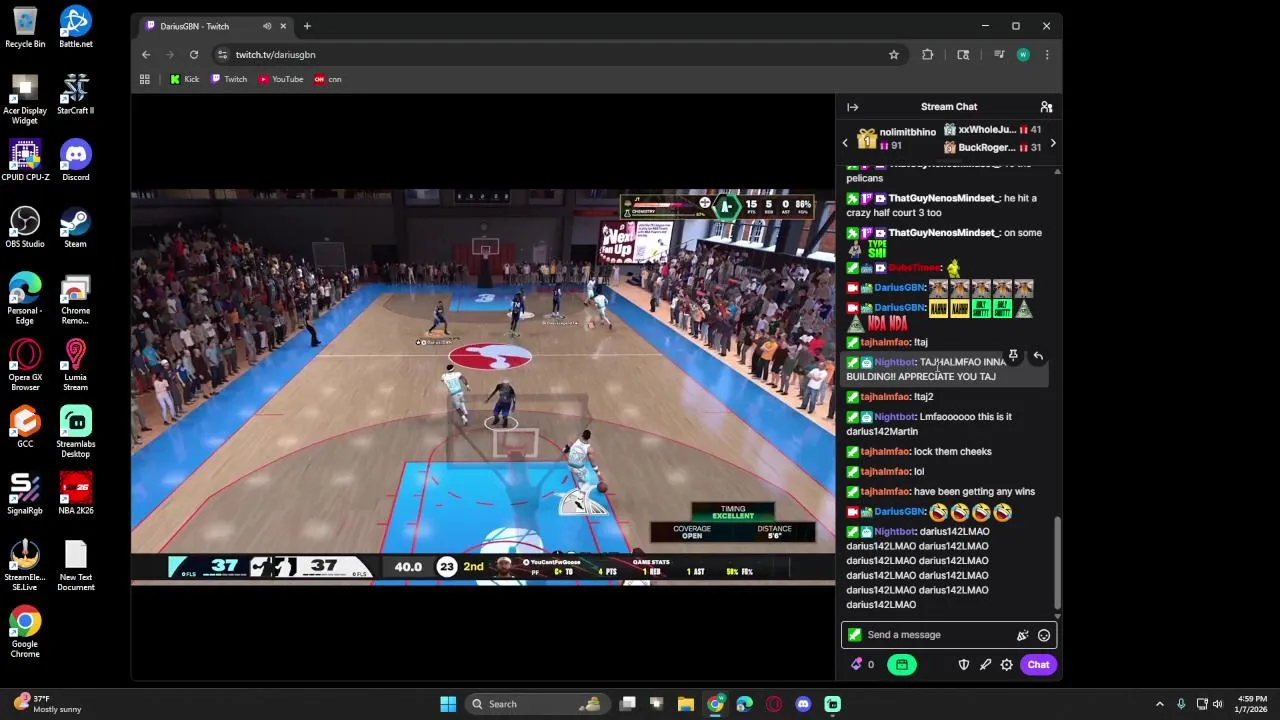Reload the Twitch page

tap(194, 55)
